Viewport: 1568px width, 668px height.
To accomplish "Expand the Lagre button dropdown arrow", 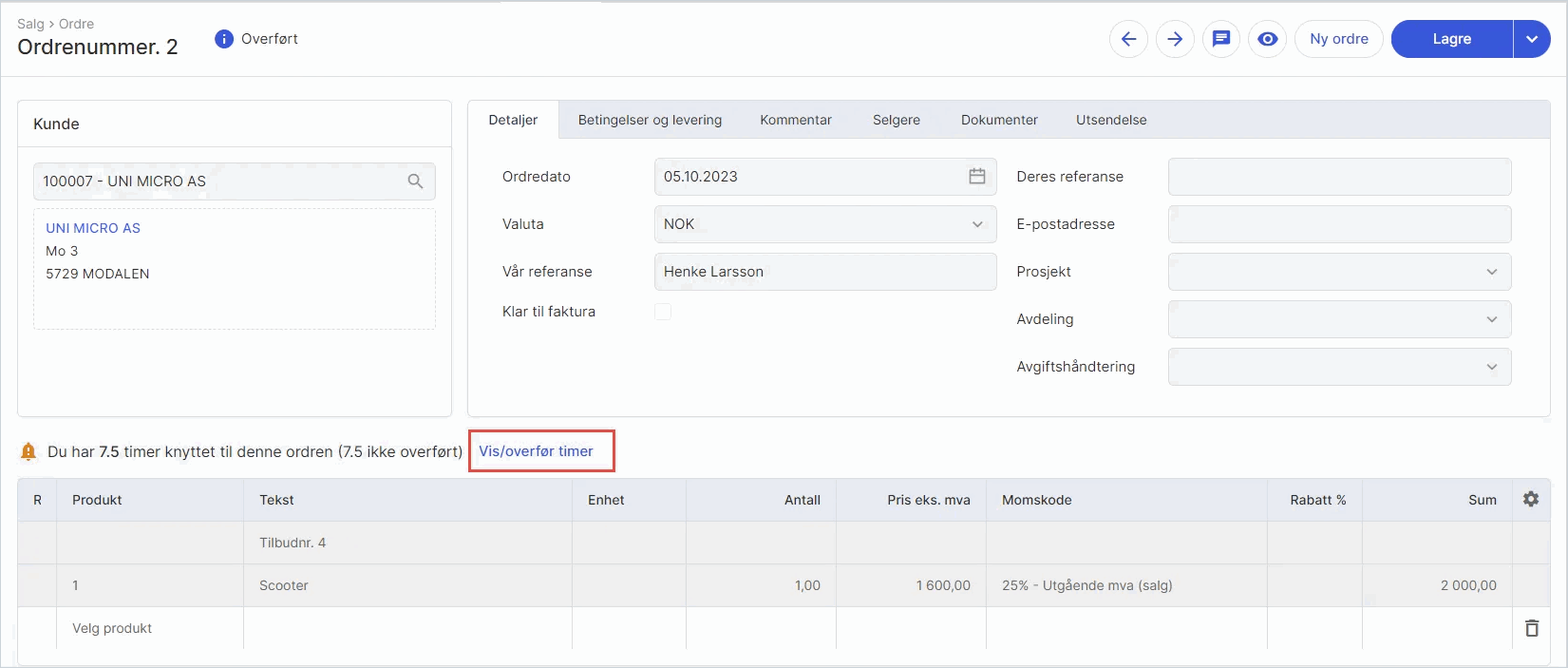I will 1532,39.
